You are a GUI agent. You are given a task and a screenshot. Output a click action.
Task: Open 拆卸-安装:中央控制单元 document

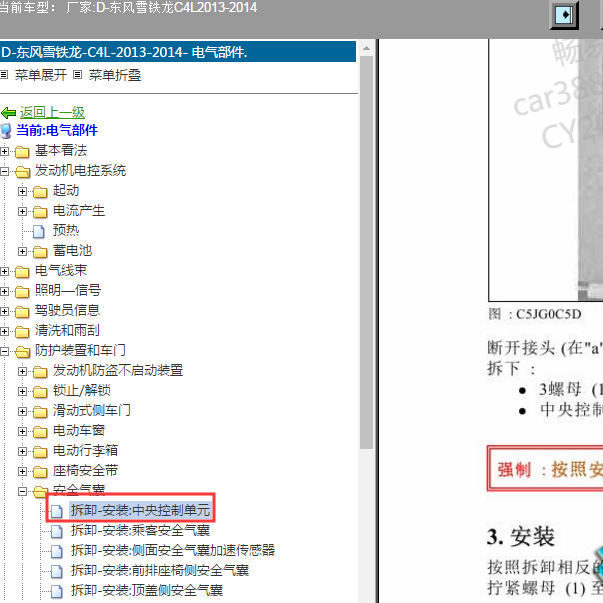[140, 510]
